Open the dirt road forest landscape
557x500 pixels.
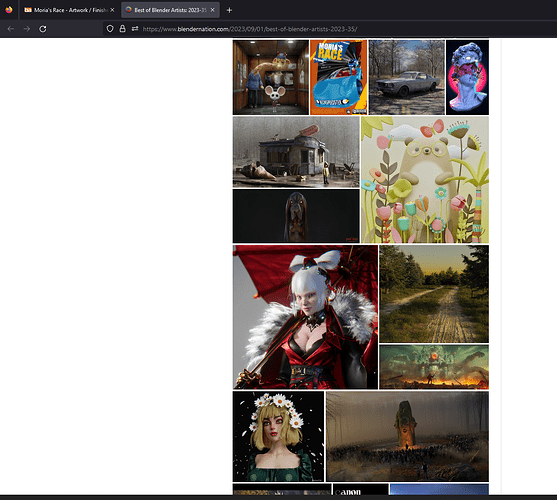[434, 294]
